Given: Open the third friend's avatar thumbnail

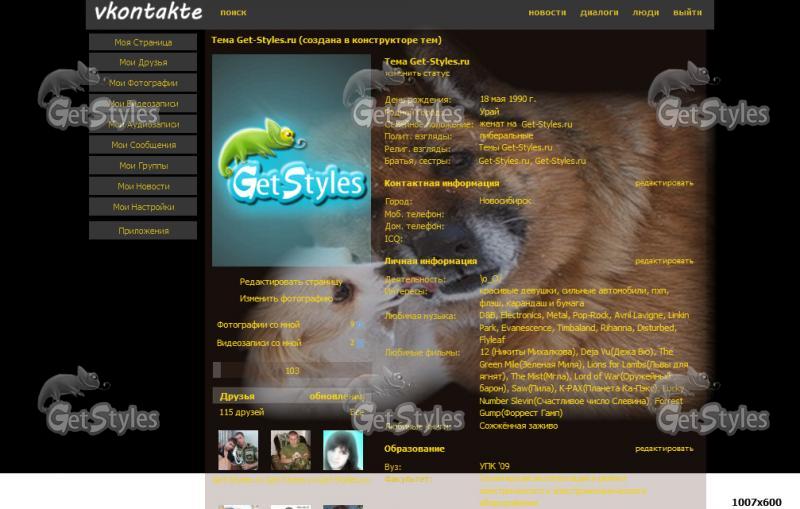Looking at the screenshot, I should (343, 450).
